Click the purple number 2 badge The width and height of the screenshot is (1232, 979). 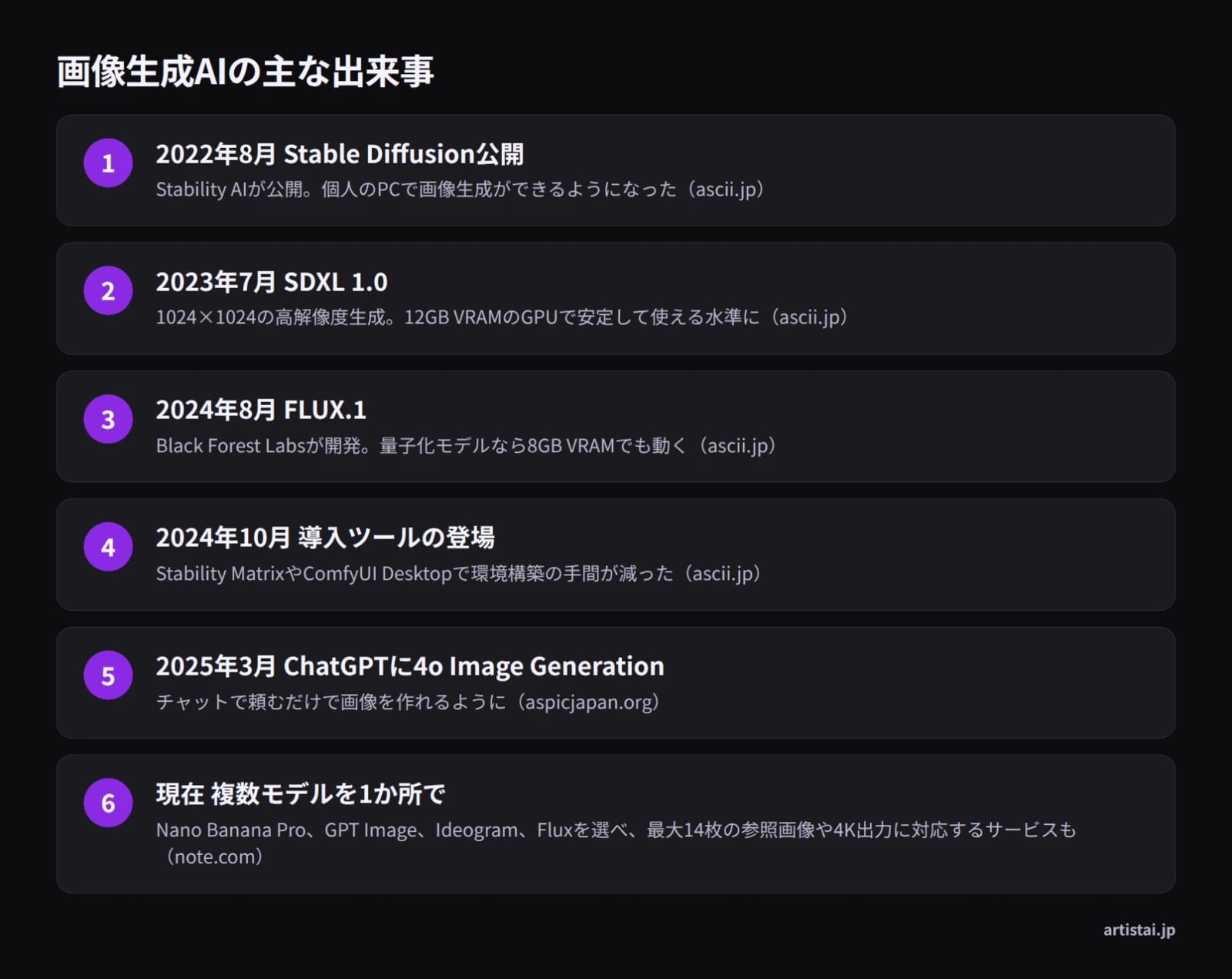[108, 290]
